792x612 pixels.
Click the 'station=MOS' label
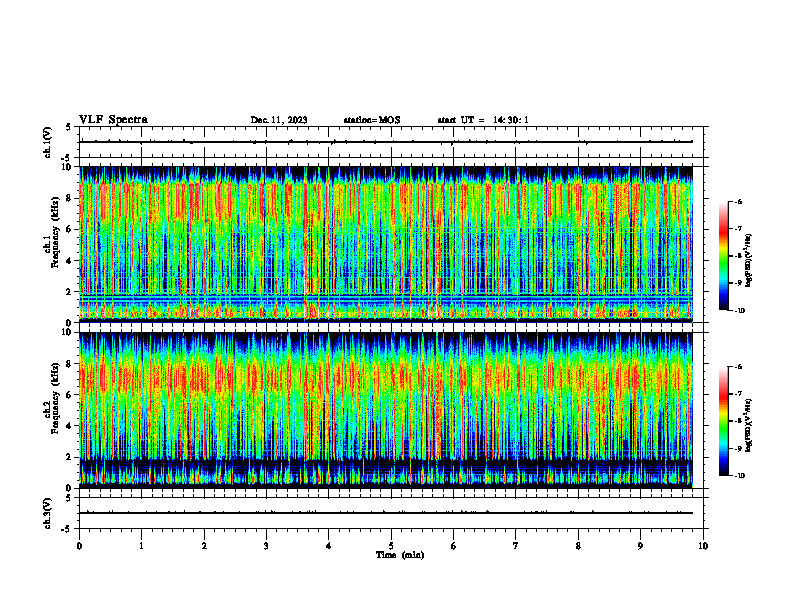pyautogui.click(x=372, y=120)
